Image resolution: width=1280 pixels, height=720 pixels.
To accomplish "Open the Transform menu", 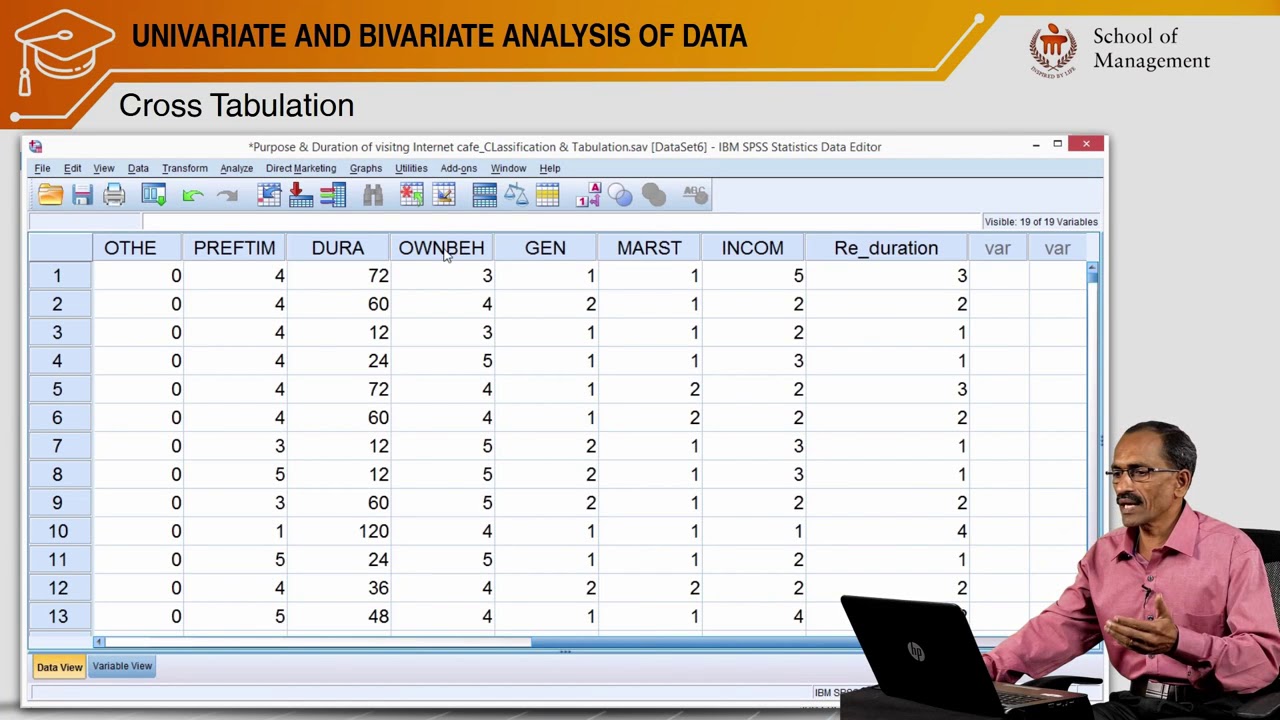I will point(185,168).
